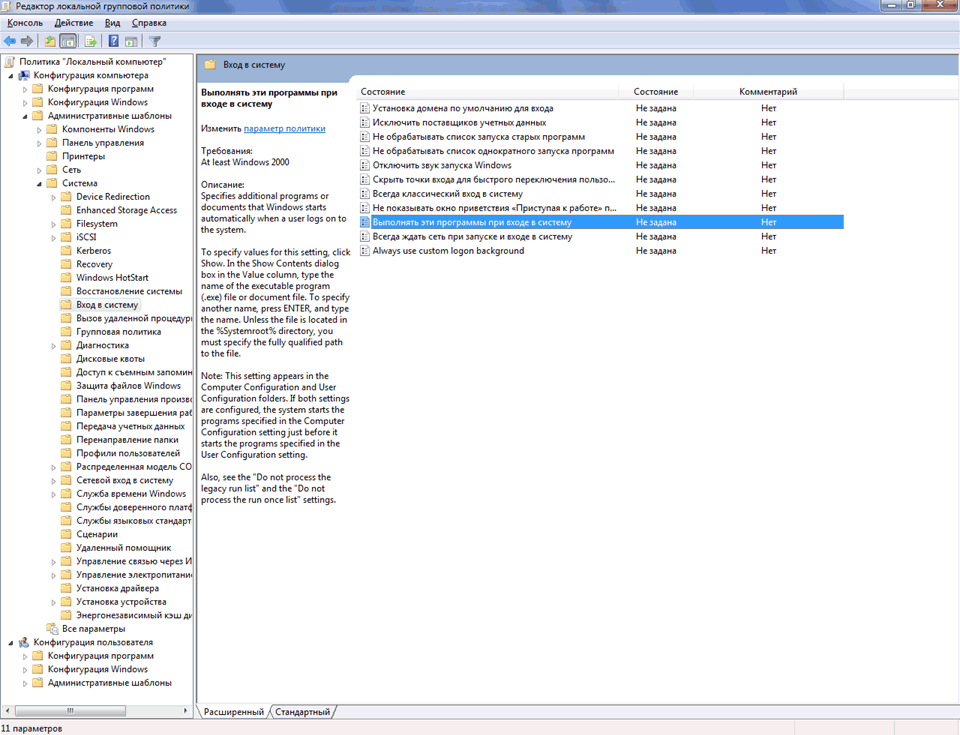Click the Filter funnel toolbar icon
The width and height of the screenshot is (960, 735).
(x=155, y=41)
